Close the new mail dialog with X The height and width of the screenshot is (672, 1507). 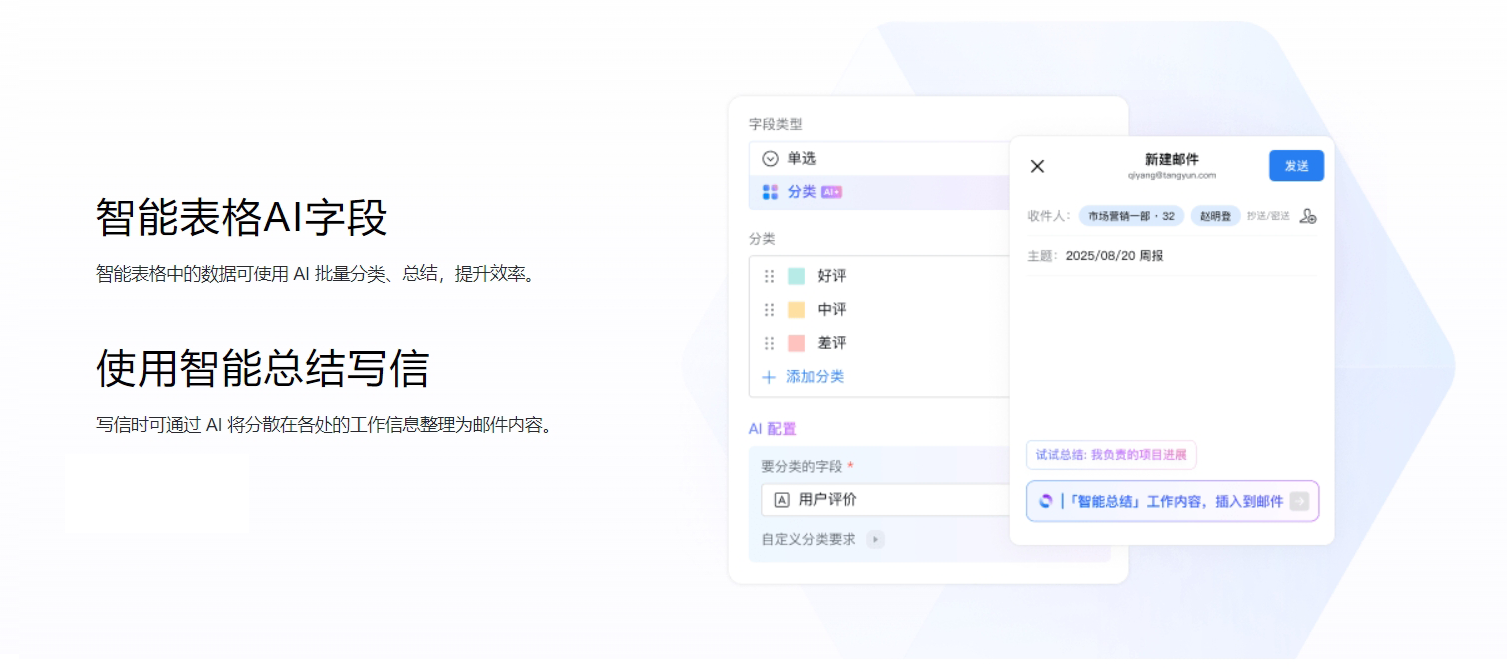coord(1037,166)
